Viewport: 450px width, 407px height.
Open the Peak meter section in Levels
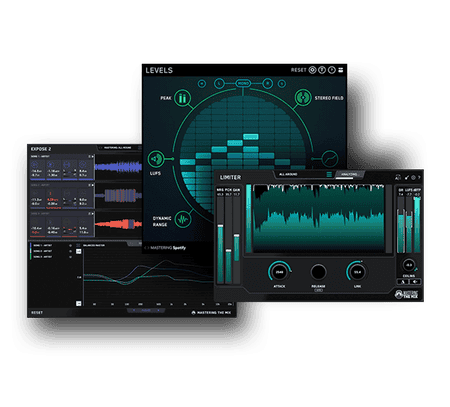[182, 98]
